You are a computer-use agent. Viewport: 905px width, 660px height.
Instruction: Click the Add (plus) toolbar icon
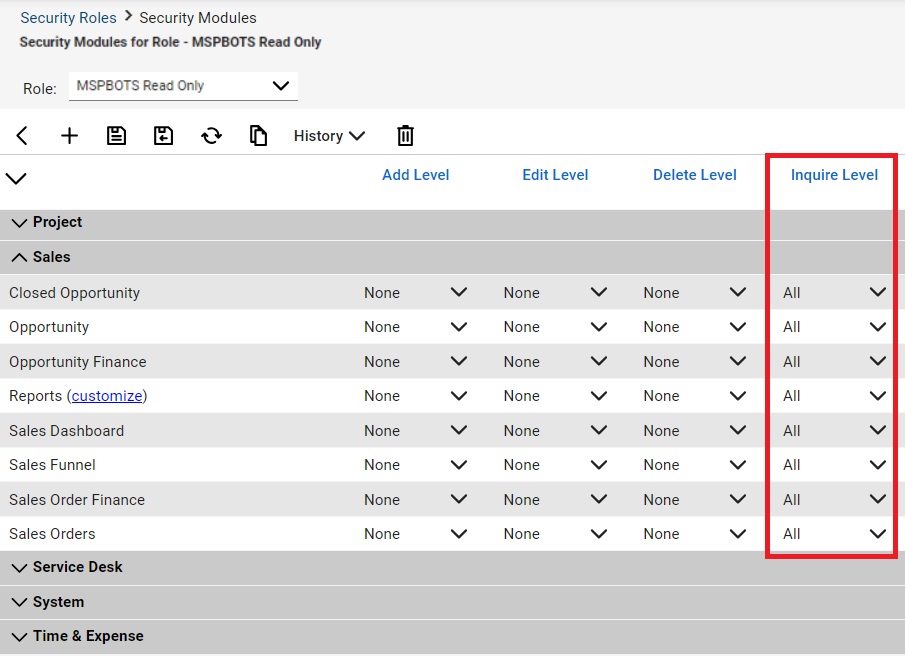(x=69, y=135)
